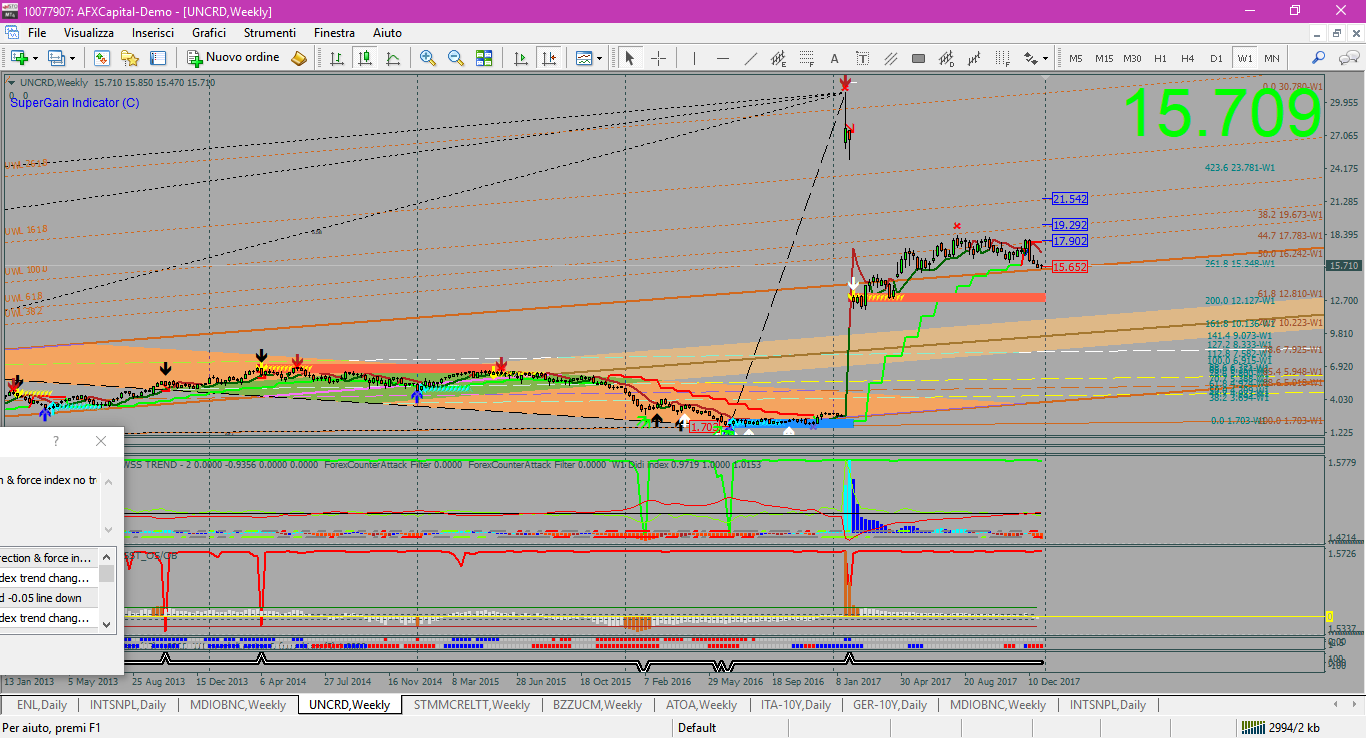Open the Inserisci menu
Image resolution: width=1366 pixels, height=738 pixels.
point(153,33)
